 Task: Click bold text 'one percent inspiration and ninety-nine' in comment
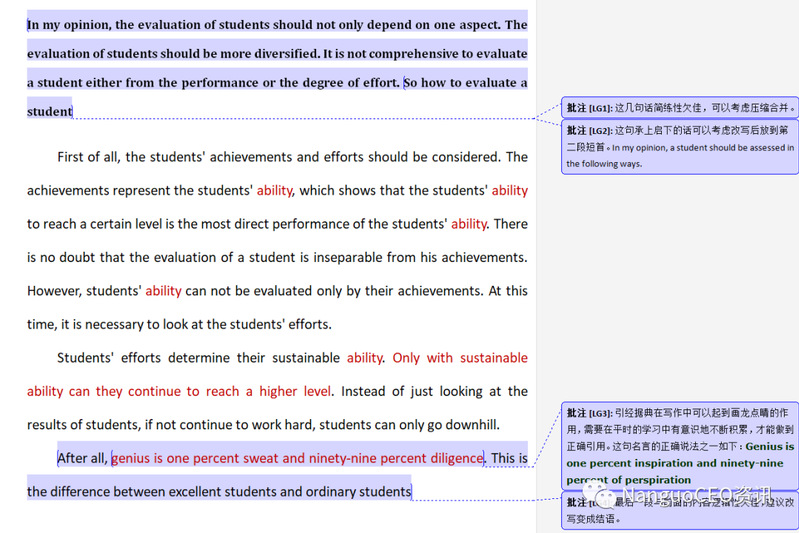675,463
